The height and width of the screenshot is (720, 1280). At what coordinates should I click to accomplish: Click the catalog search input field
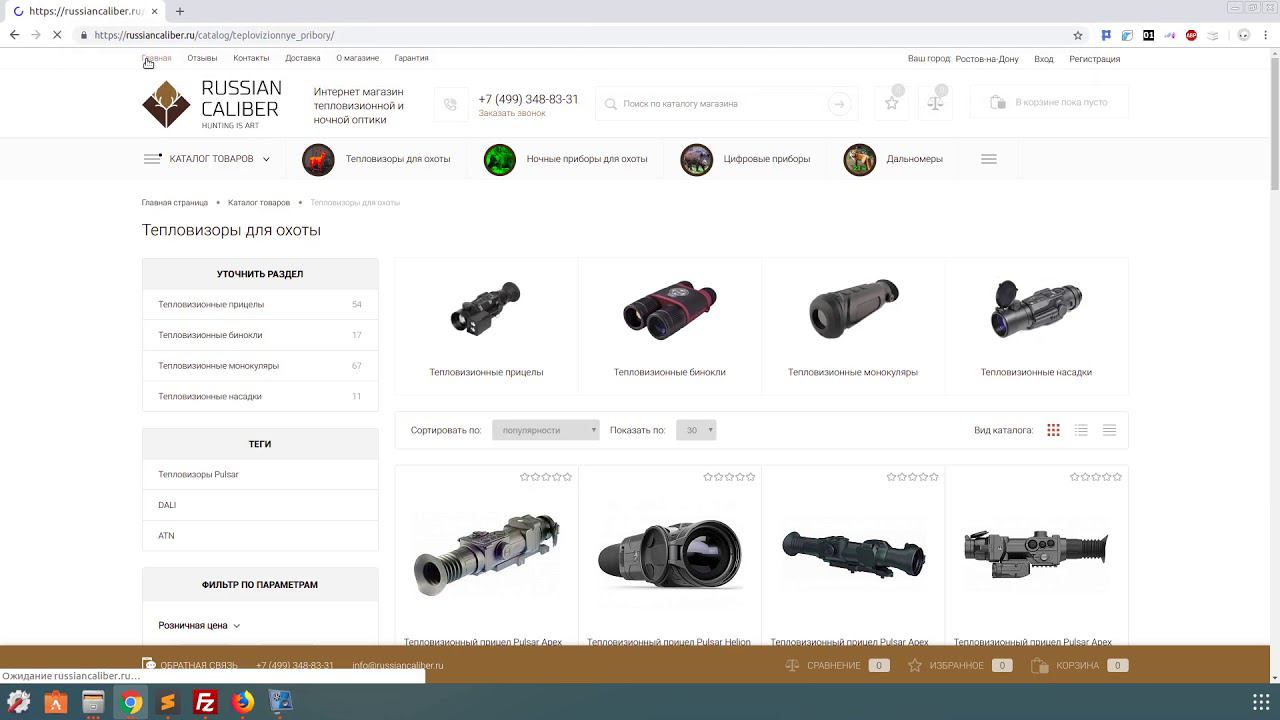(727, 104)
